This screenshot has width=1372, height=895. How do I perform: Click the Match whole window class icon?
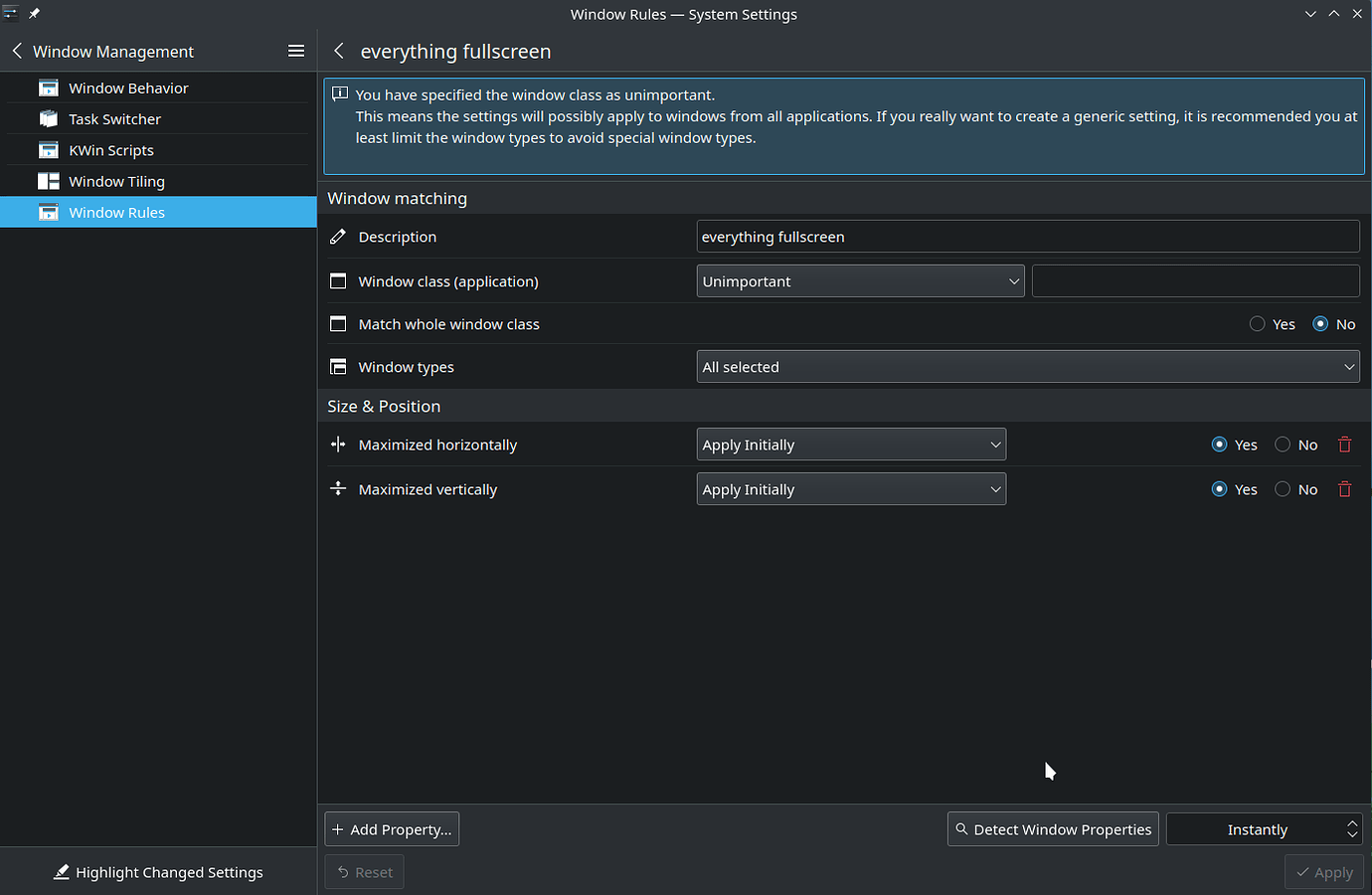pyautogui.click(x=338, y=324)
